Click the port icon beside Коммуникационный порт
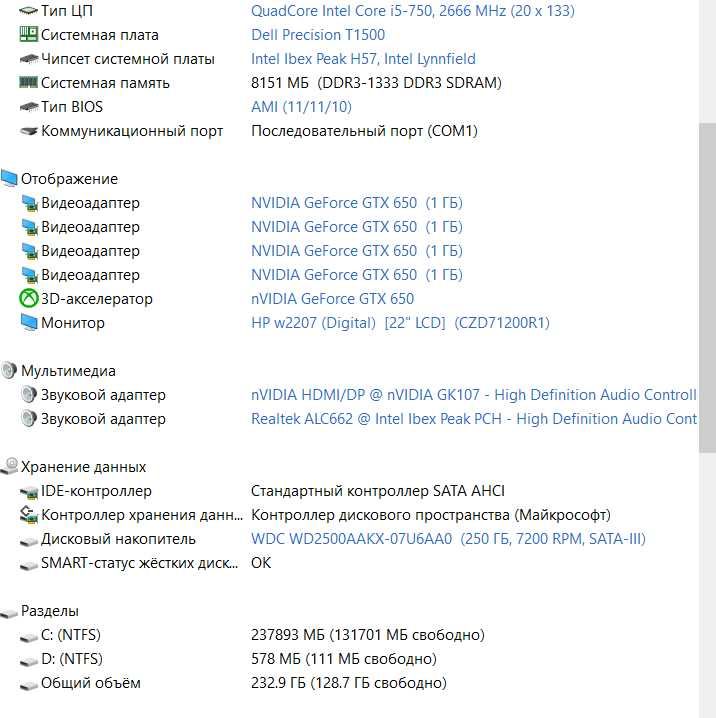716x718 pixels. (x=28, y=131)
